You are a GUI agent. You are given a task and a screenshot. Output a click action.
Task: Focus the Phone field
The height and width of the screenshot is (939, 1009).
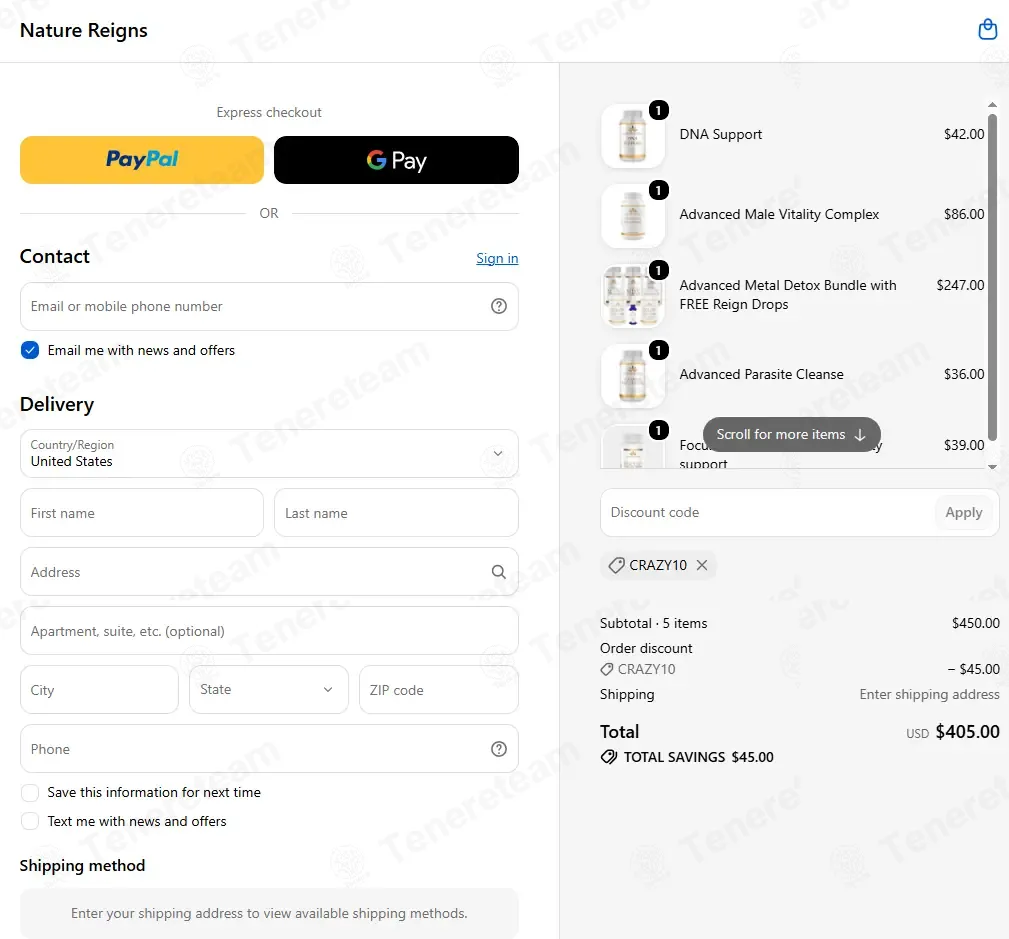click(269, 749)
